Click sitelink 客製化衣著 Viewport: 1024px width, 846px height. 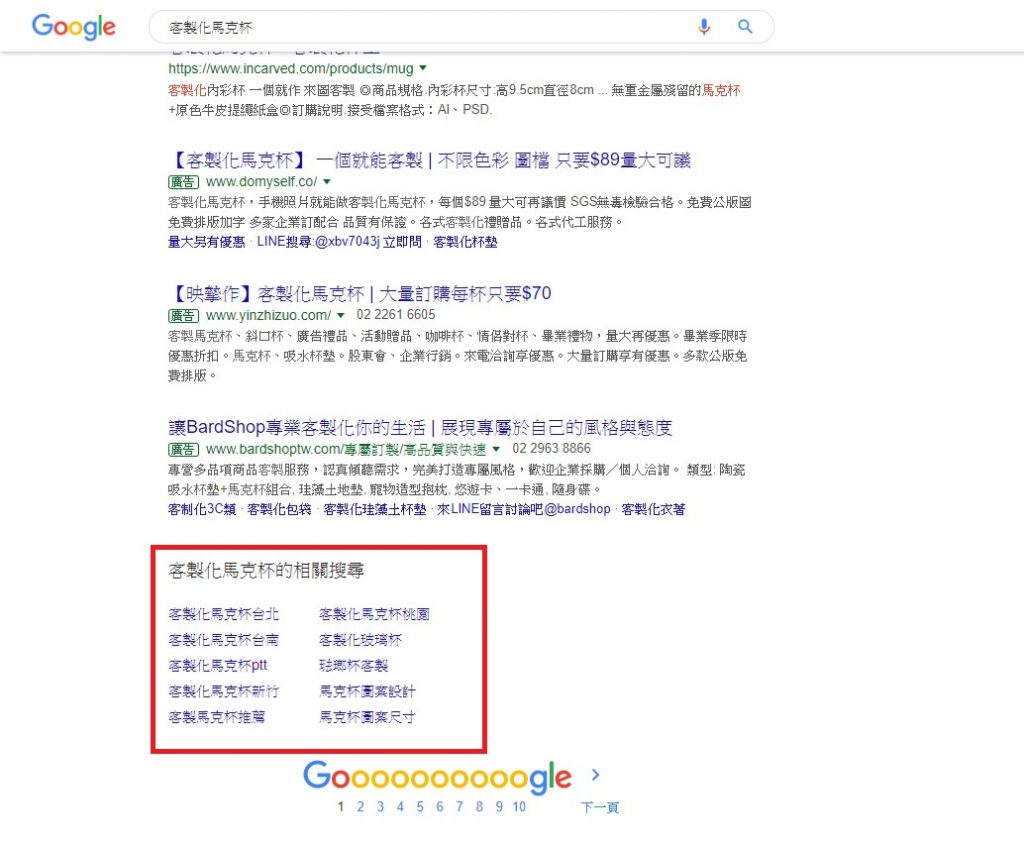coord(653,509)
